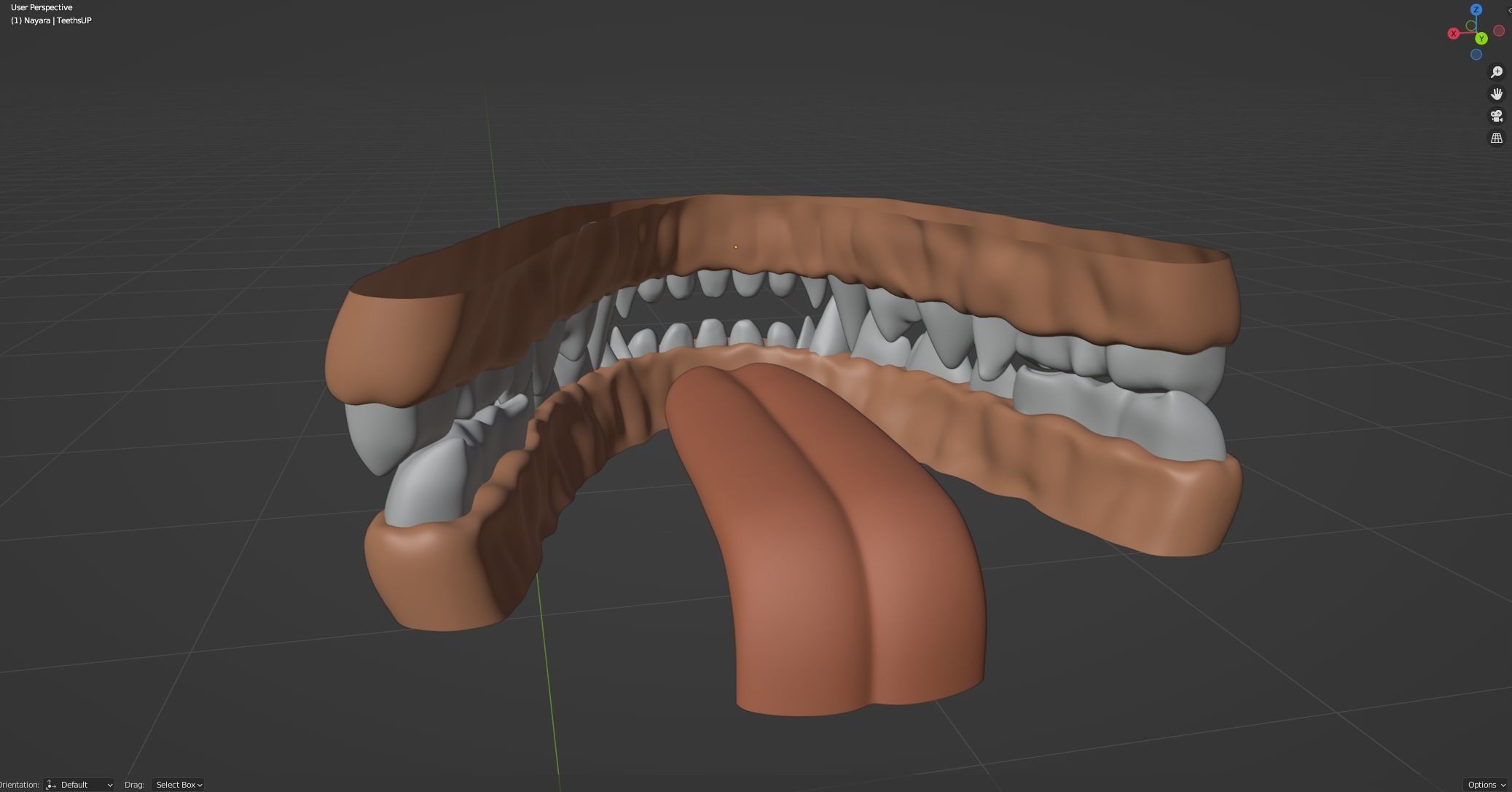Click the hollow green negative Y gizmo circle
This screenshot has height=792, width=1512.
pos(1470,26)
